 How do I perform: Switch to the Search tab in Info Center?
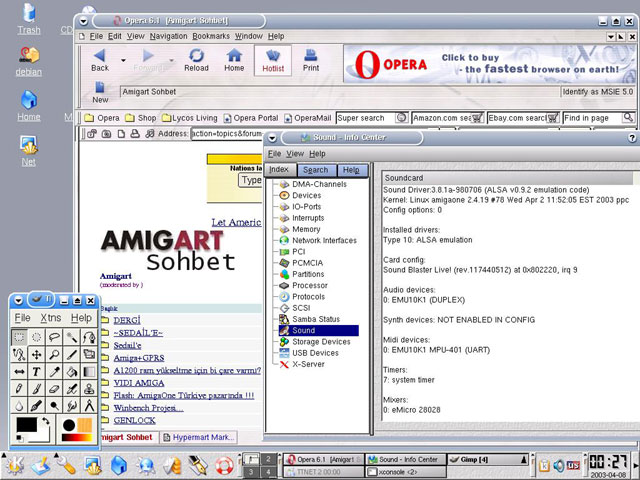tap(315, 170)
